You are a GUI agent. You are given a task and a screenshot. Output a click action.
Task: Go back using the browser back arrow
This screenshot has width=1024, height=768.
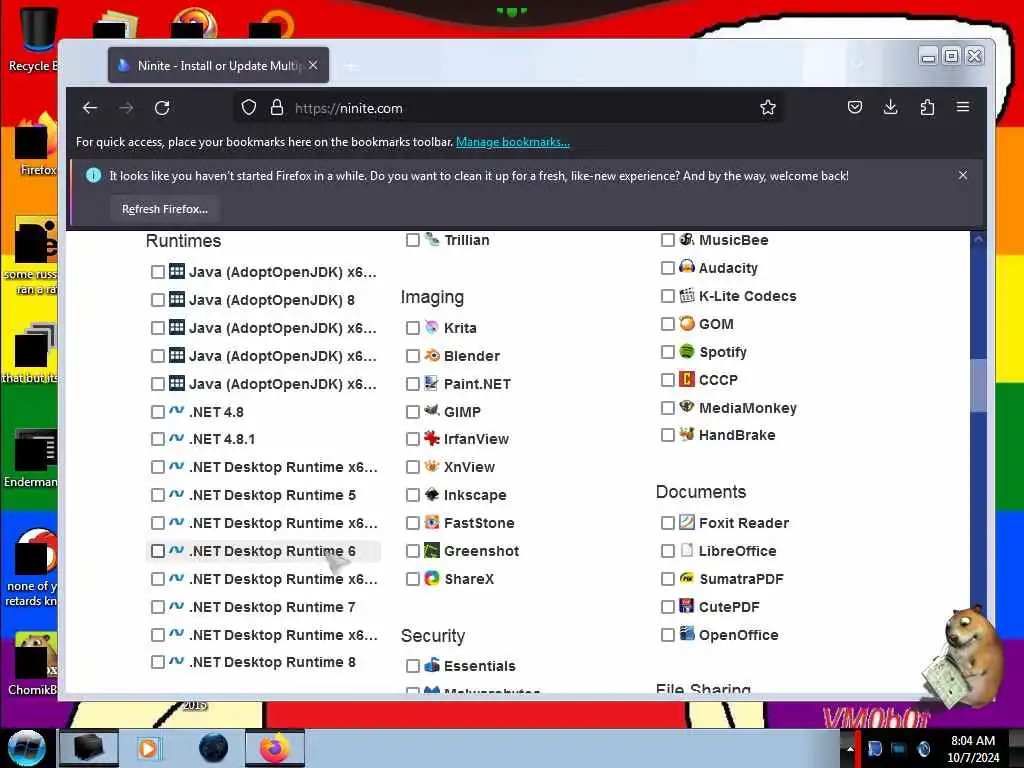point(90,108)
